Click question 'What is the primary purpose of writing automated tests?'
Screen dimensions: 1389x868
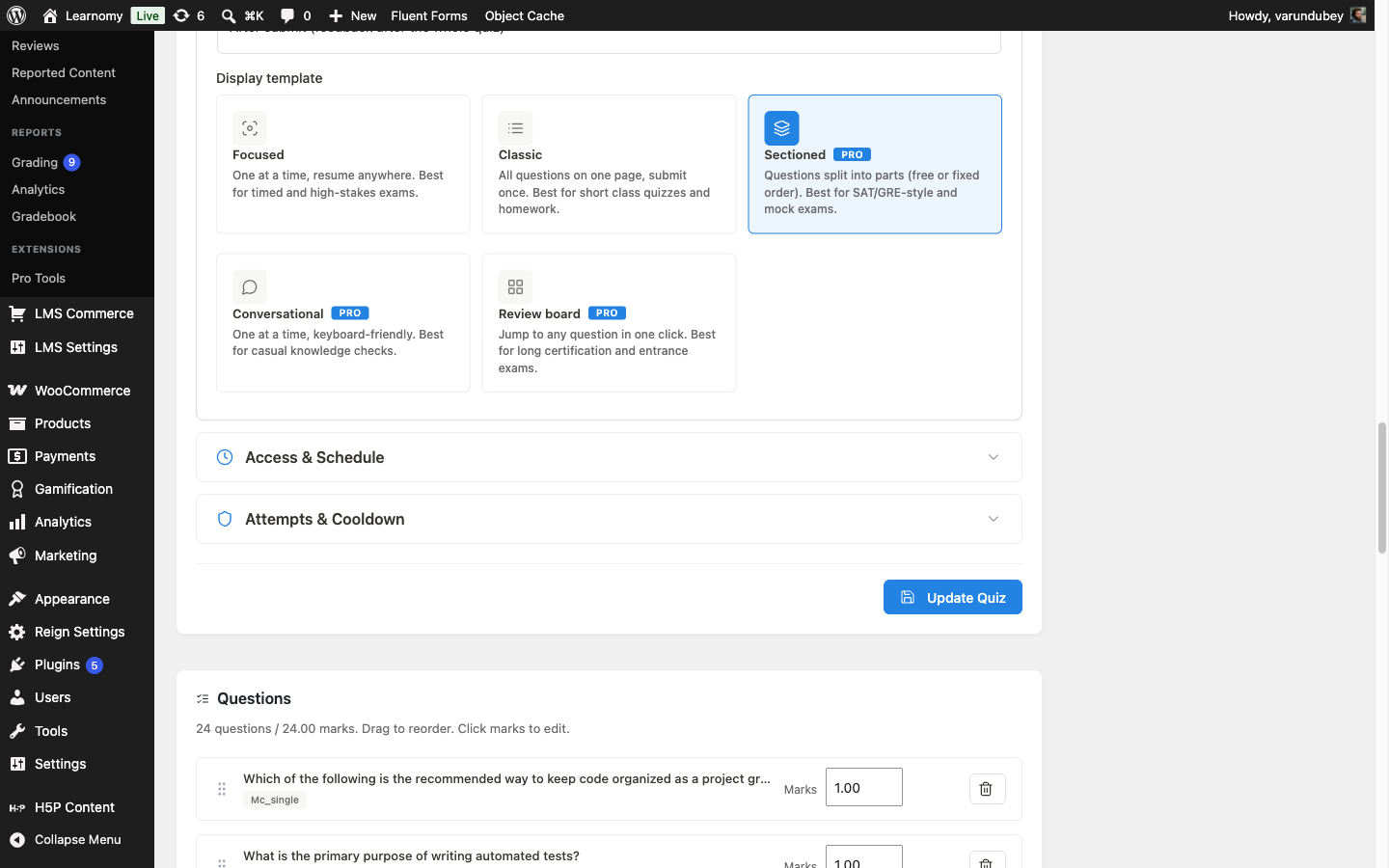[411, 855]
